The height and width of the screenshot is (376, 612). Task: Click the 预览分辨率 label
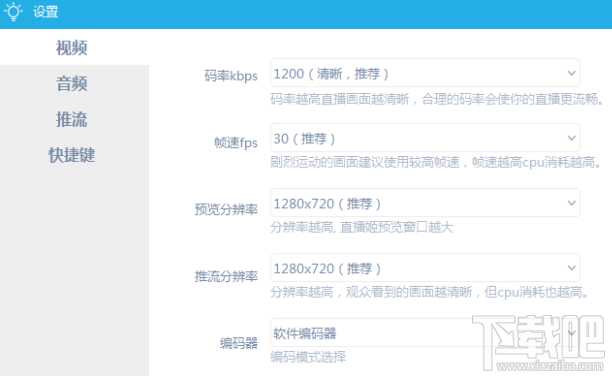point(226,209)
